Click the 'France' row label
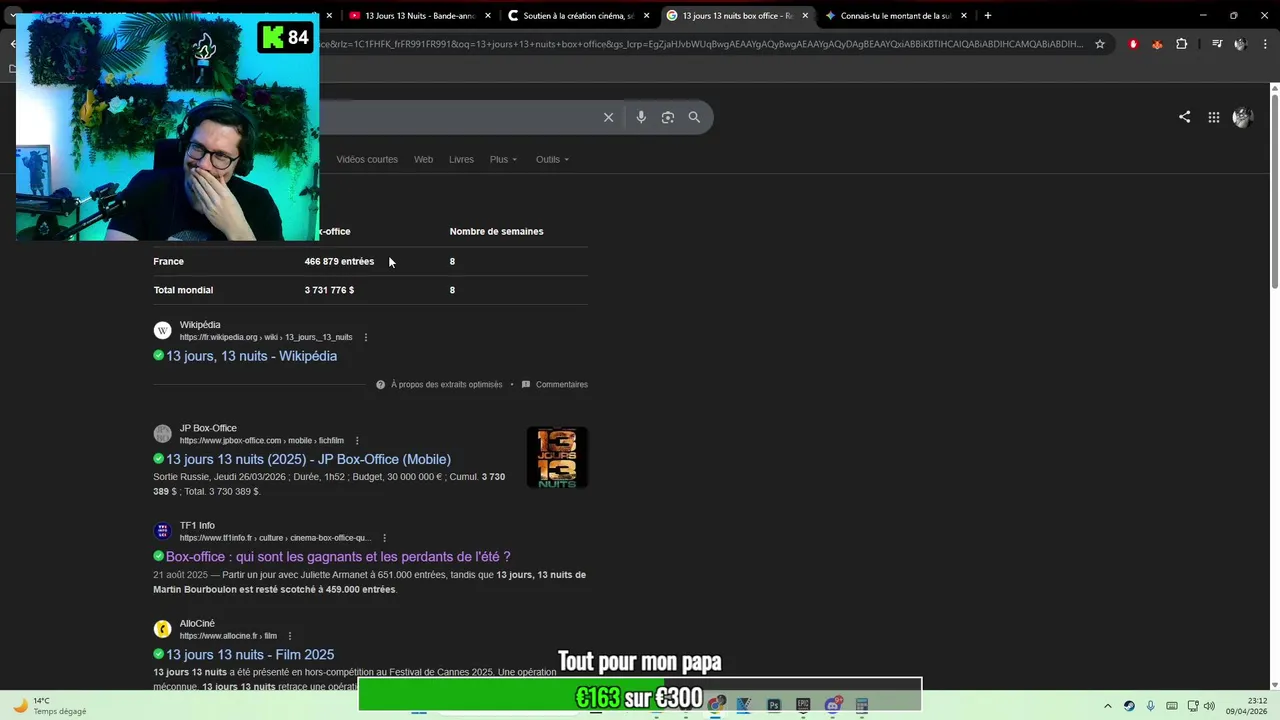This screenshot has height=720, width=1280. click(168, 261)
